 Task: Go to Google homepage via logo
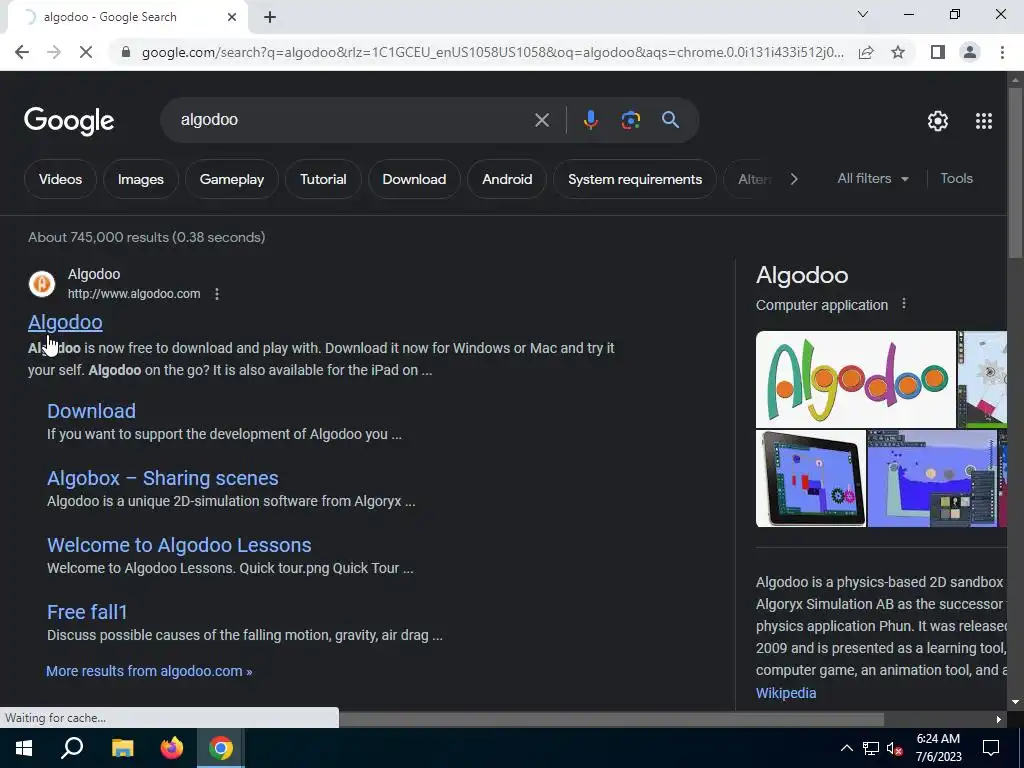click(x=69, y=121)
